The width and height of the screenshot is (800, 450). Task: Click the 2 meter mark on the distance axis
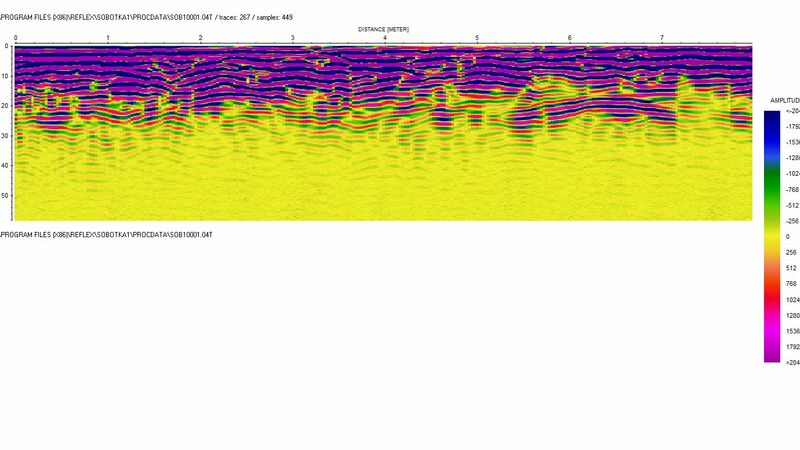coord(200,38)
